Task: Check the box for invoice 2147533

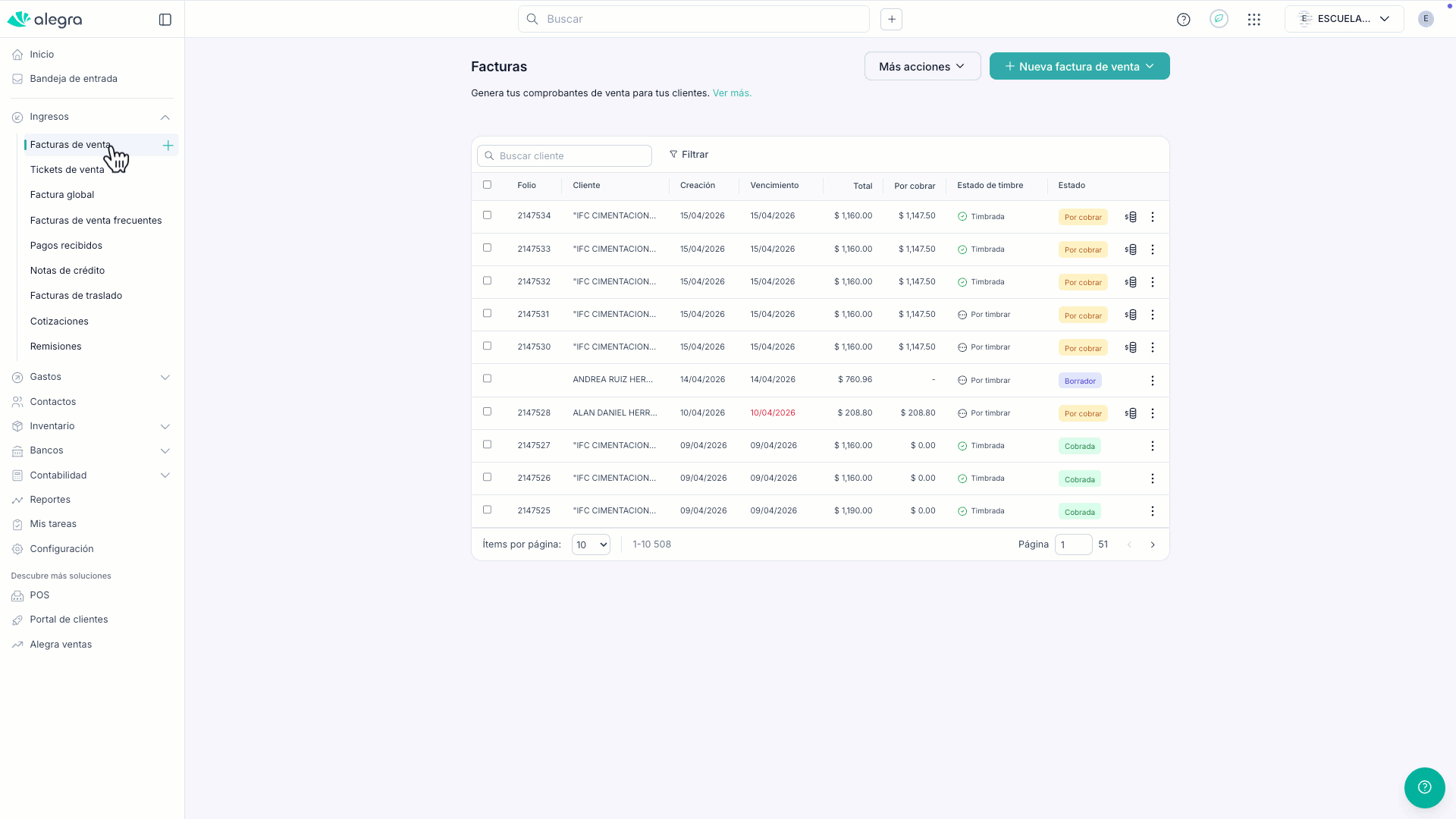Action: [488, 248]
